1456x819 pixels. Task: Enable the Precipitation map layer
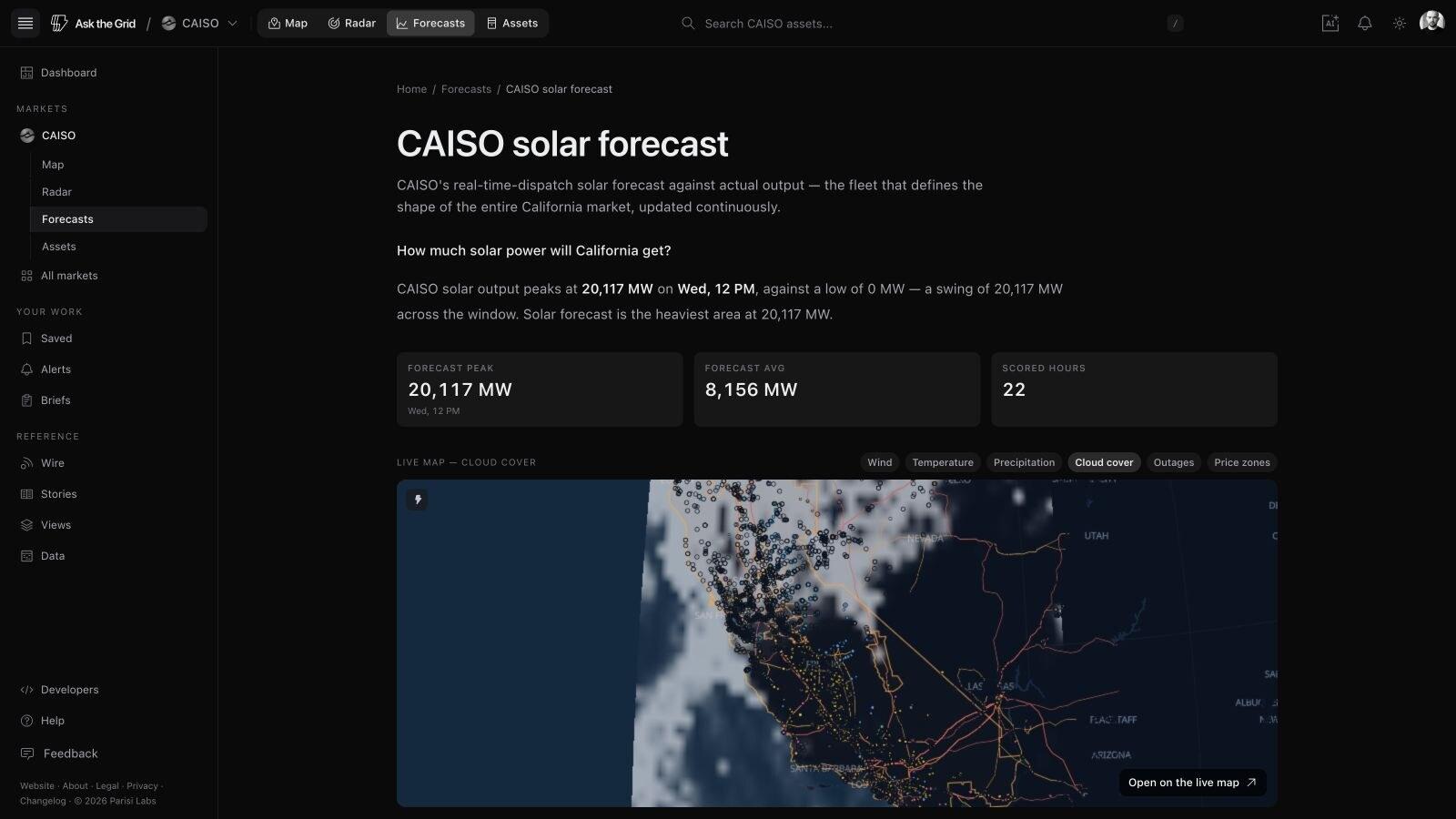coord(1024,463)
